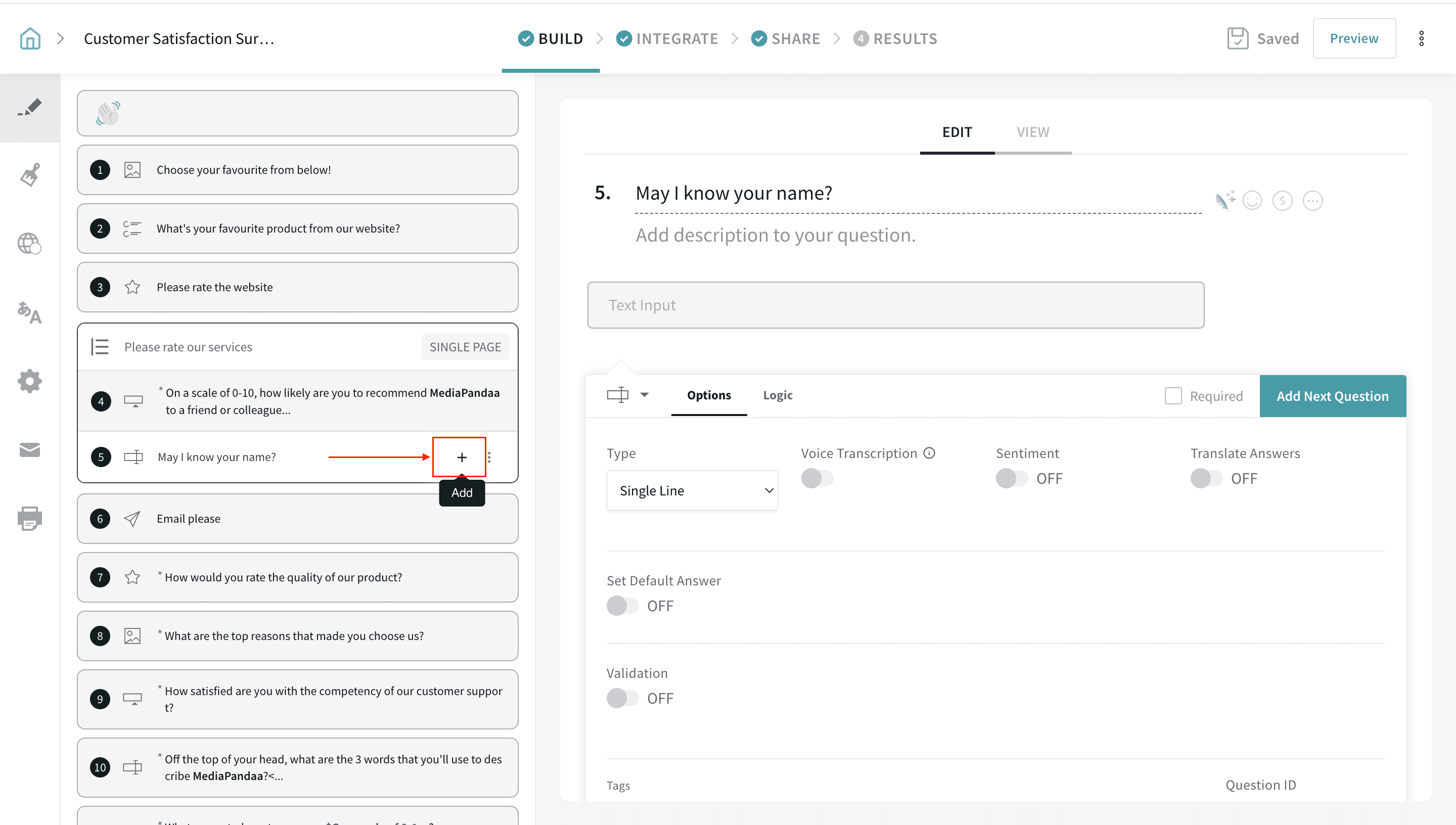This screenshot has height=825, width=1456.
Task: Open the translation language sidebar icon
Action: tap(30, 312)
